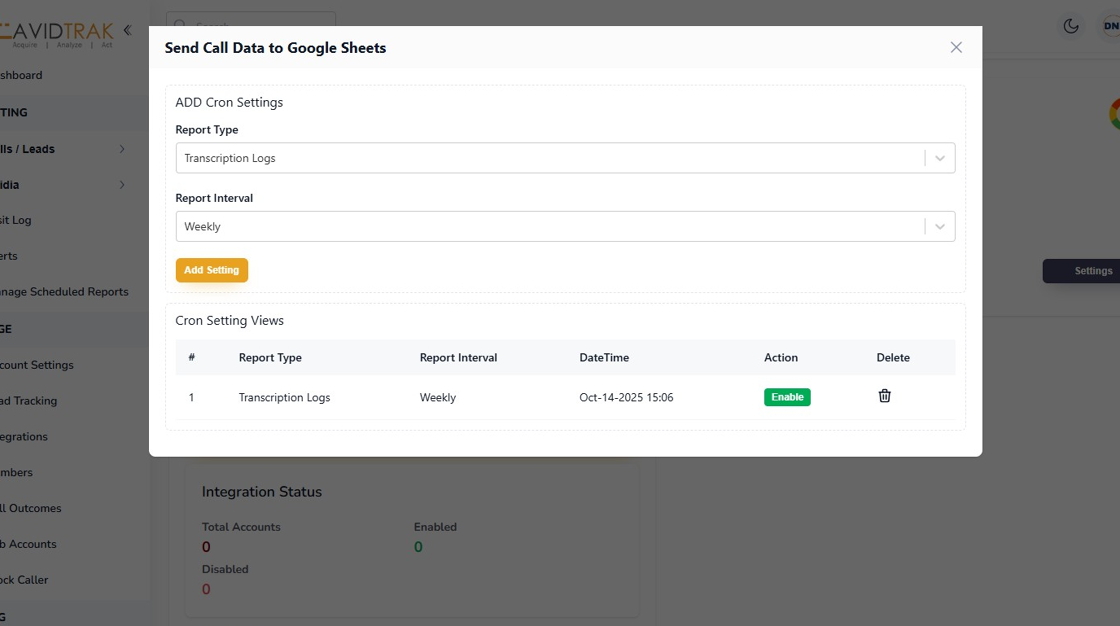Click the AvidTrak logo
This screenshot has height=626, width=1120.
58,32
